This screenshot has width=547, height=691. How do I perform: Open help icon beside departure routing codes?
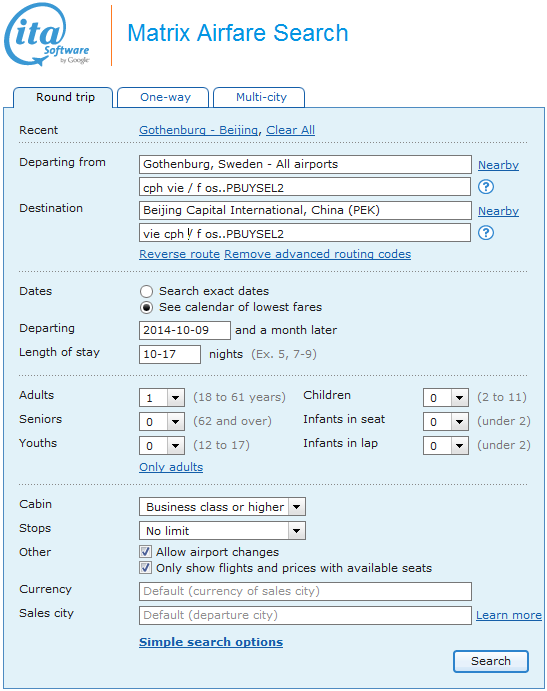click(x=486, y=187)
